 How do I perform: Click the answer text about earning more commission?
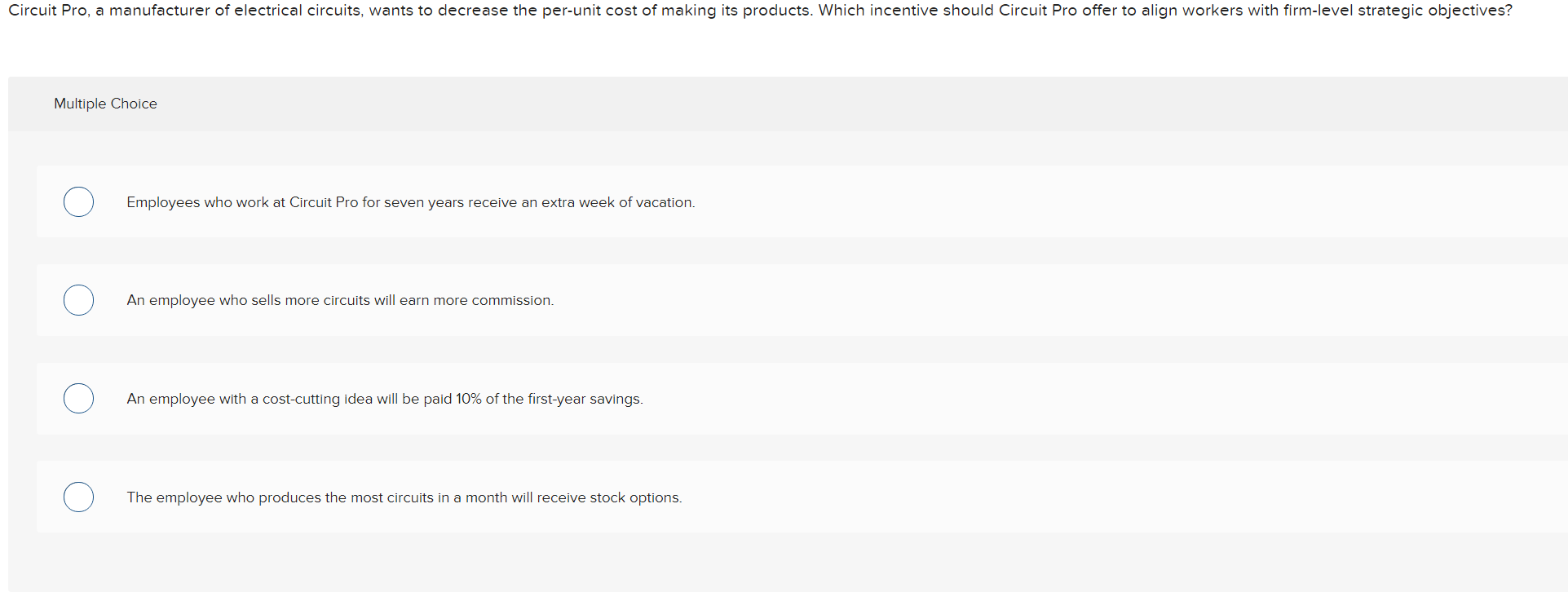point(340,300)
